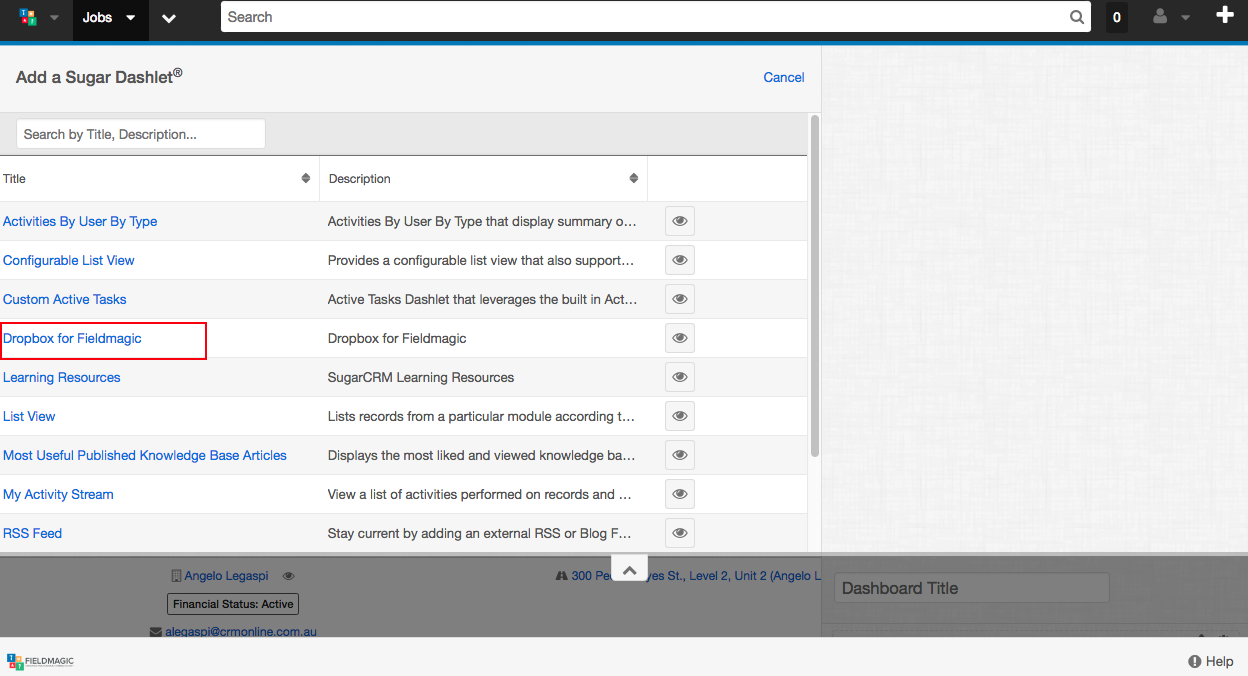This screenshot has height=676, width=1248.
Task: Preview Activities By User By Type dashlet
Action: click(680, 221)
